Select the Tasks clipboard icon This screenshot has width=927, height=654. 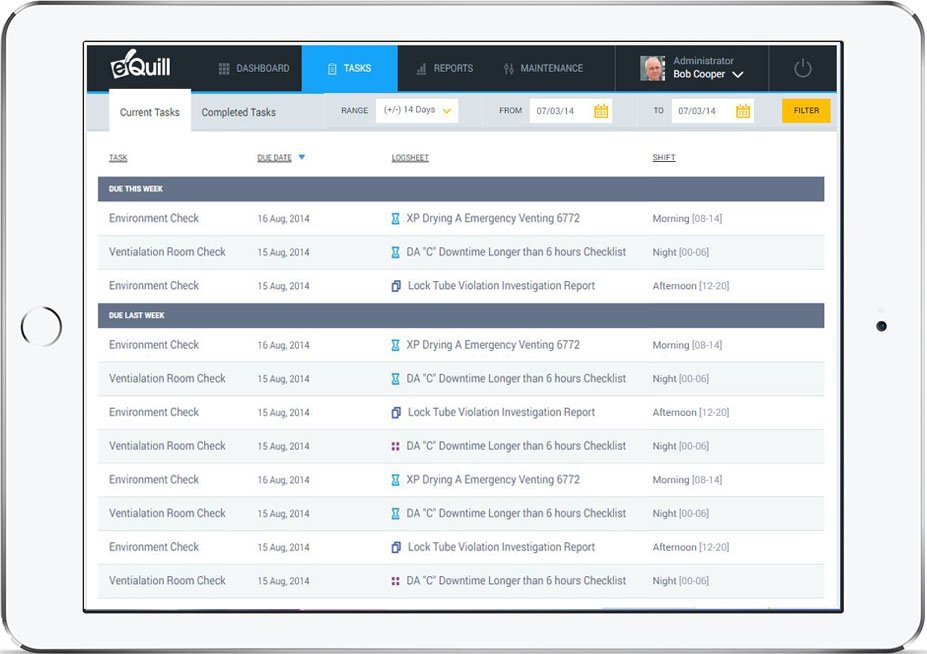click(x=332, y=69)
